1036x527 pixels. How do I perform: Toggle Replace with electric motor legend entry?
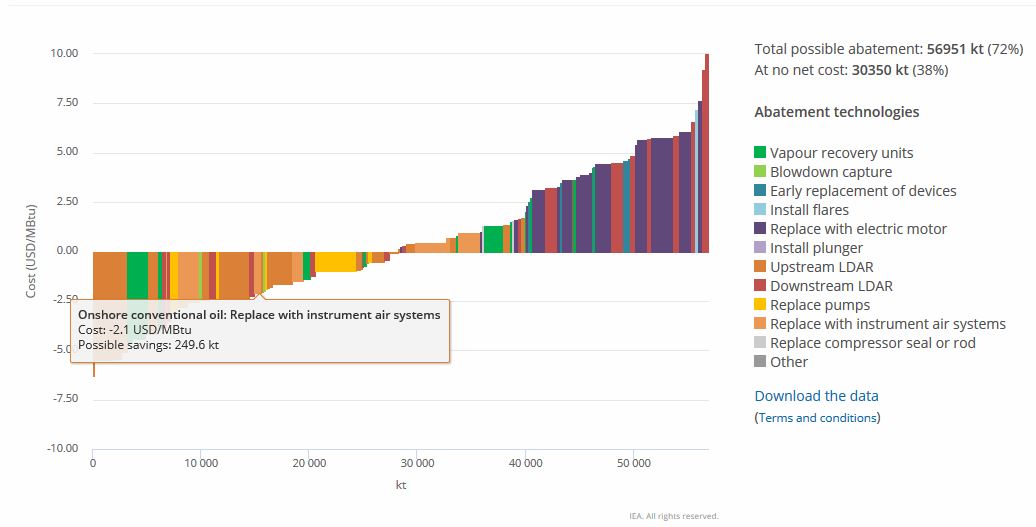point(858,229)
